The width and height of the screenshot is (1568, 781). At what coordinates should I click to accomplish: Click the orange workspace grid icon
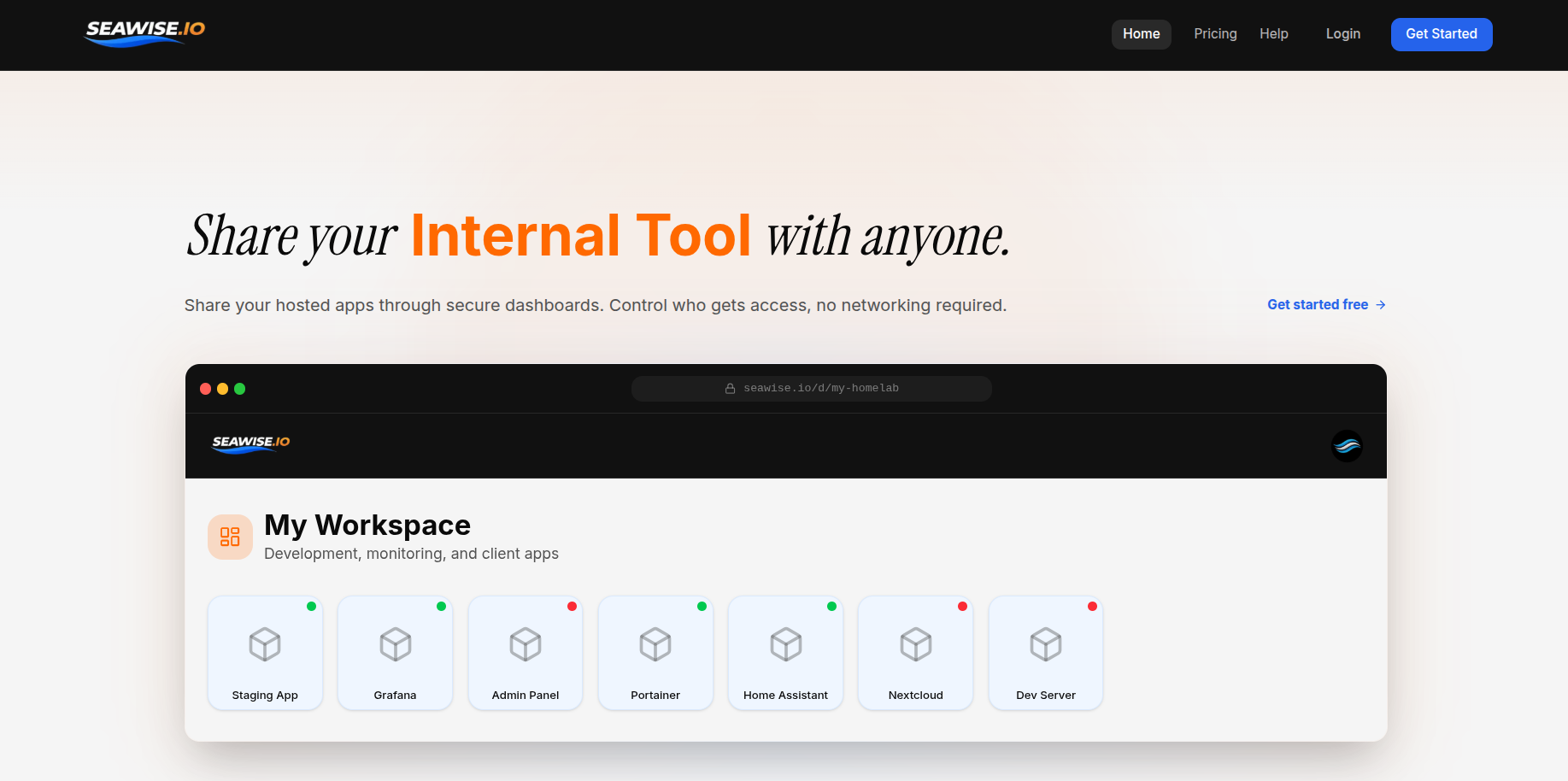coord(230,537)
